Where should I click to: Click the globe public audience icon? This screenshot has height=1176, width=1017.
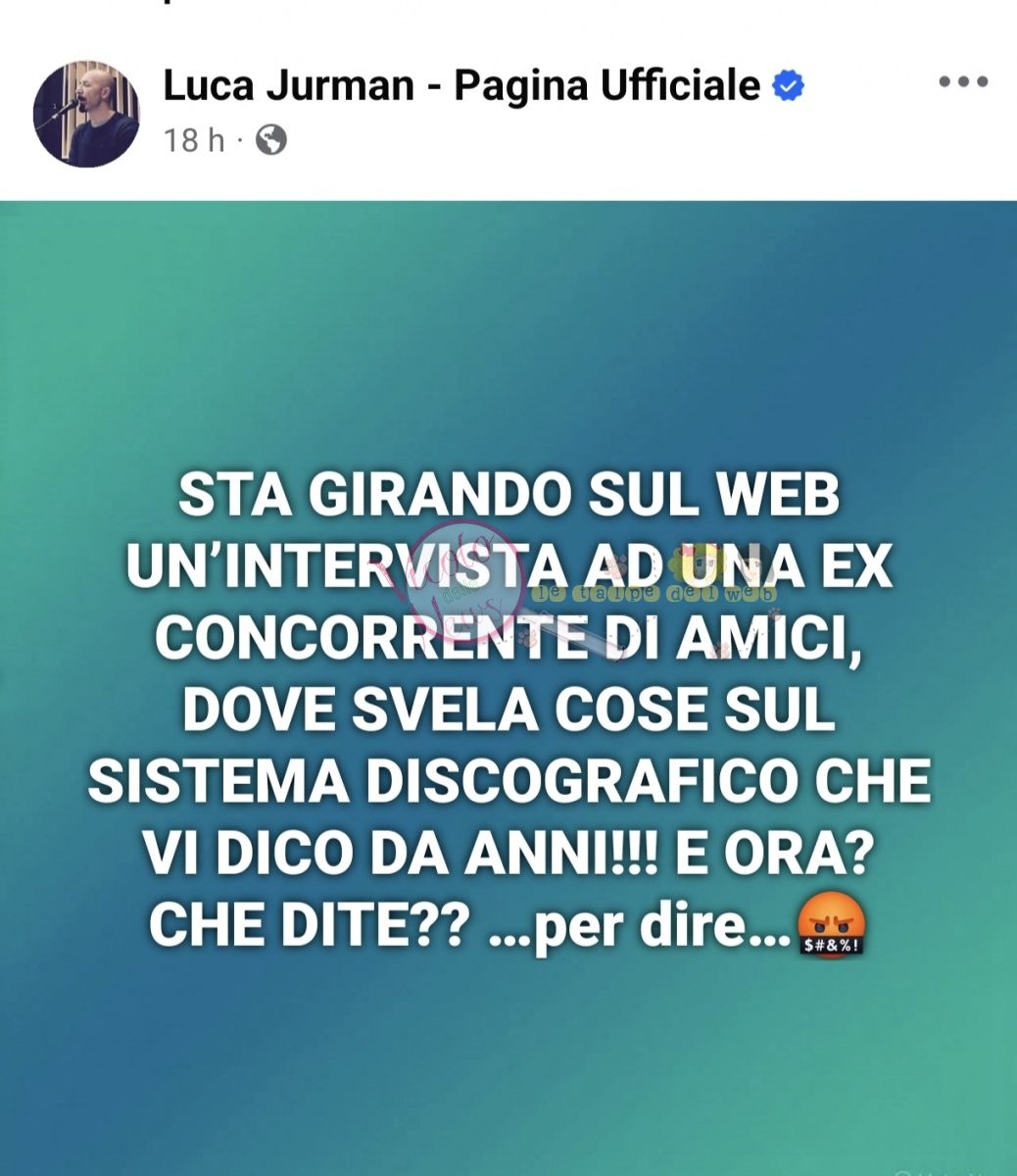(270, 141)
